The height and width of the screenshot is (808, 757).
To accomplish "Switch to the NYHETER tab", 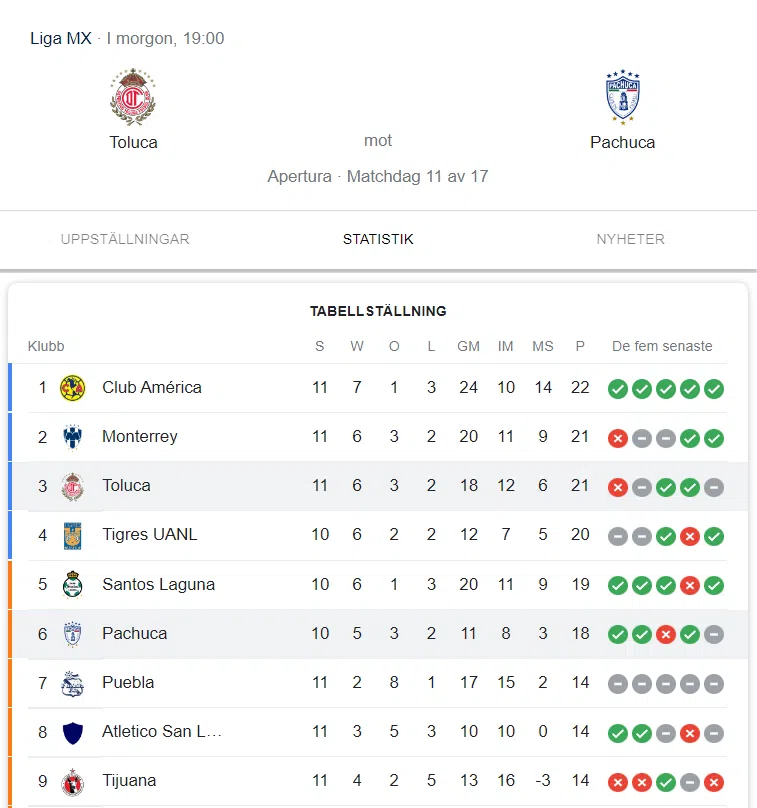I will click(630, 239).
